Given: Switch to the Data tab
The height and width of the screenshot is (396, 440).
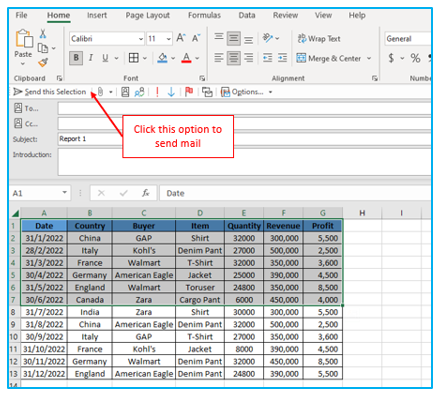Looking at the screenshot, I should [247, 15].
